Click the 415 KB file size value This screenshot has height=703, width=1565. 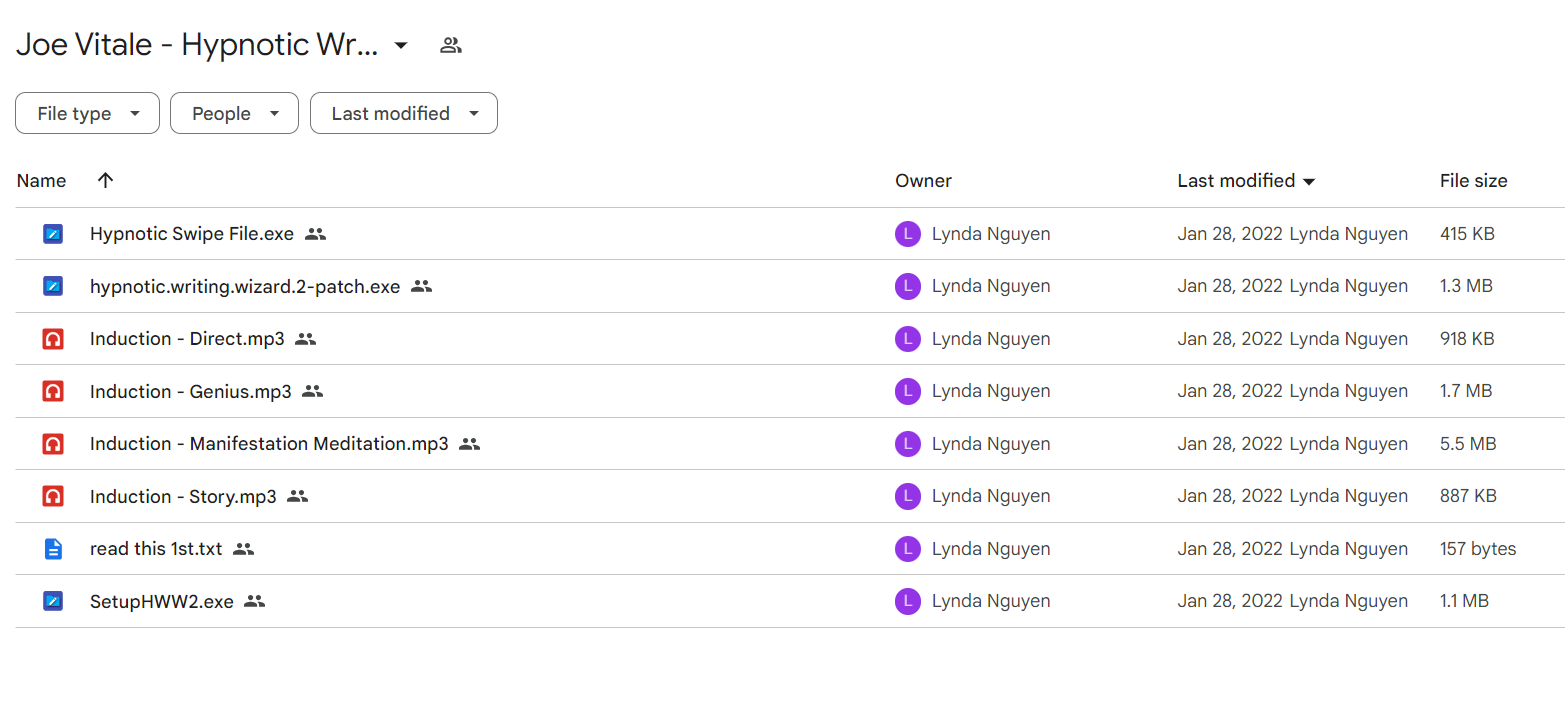[x=1467, y=234]
